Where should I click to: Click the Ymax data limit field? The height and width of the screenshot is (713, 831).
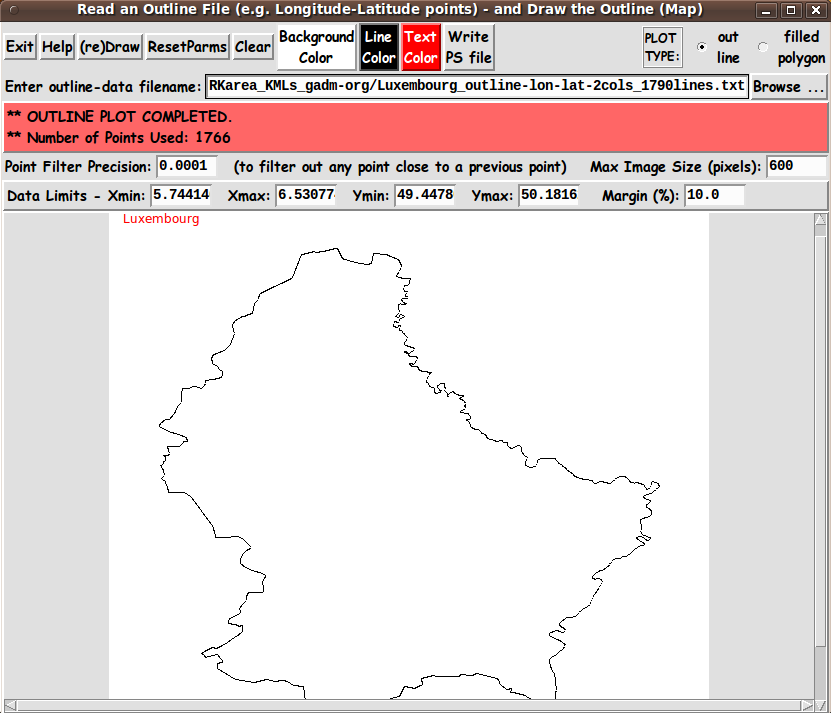pos(549,195)
